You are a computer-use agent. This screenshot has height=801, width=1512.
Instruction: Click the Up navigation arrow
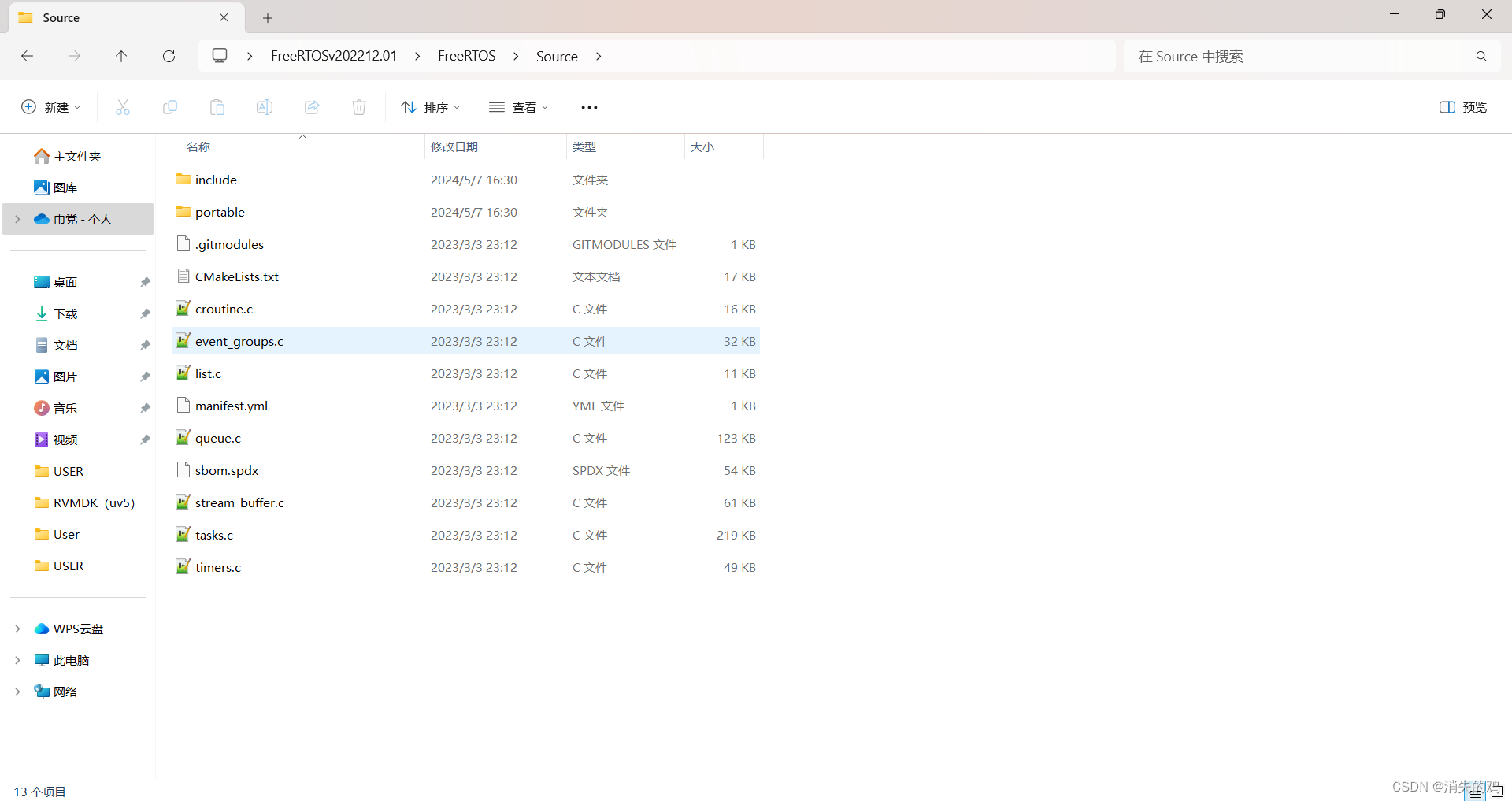[x=121, y=56]
